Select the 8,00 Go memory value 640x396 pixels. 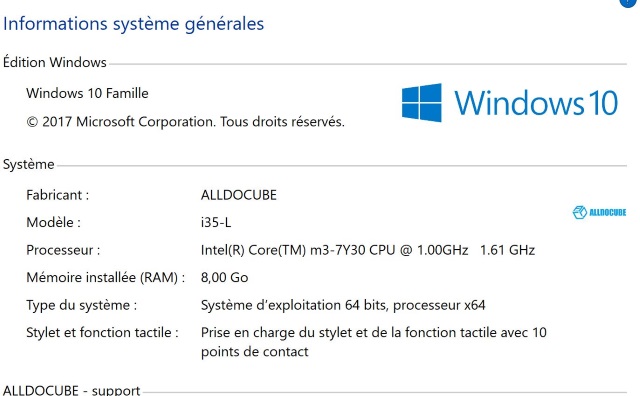[224, 278]
